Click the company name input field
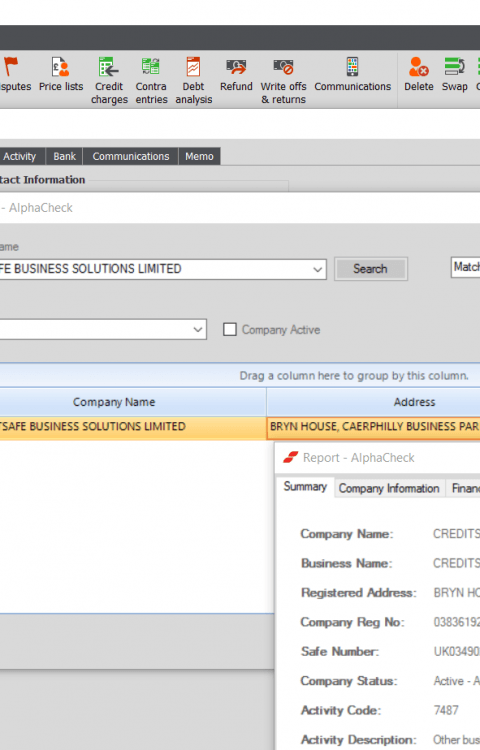Viewport: 480px width, 750px height. [163, 269]
